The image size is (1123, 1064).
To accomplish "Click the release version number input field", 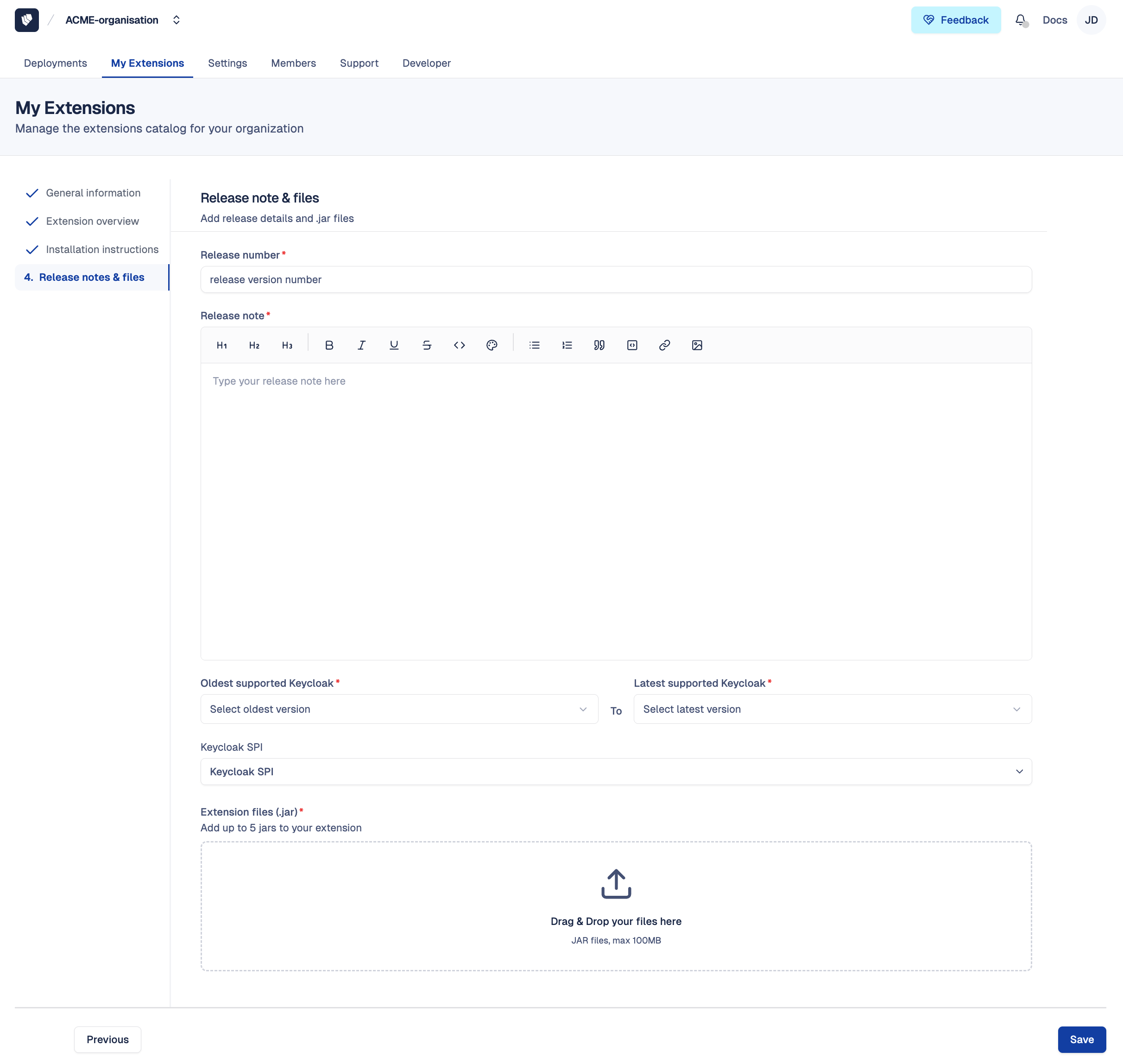I will coord(616,279).
